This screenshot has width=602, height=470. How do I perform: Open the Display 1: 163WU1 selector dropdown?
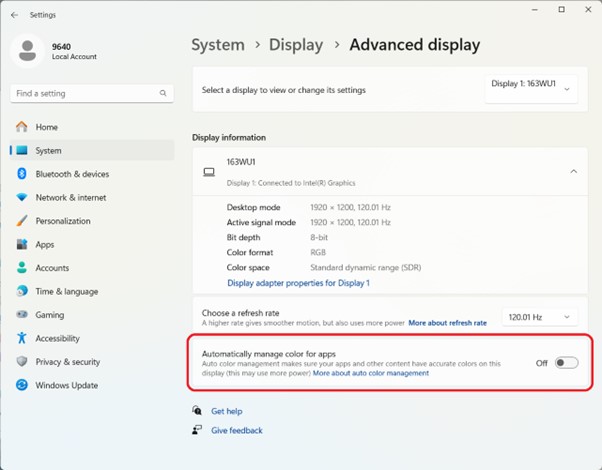coord(531,89)
